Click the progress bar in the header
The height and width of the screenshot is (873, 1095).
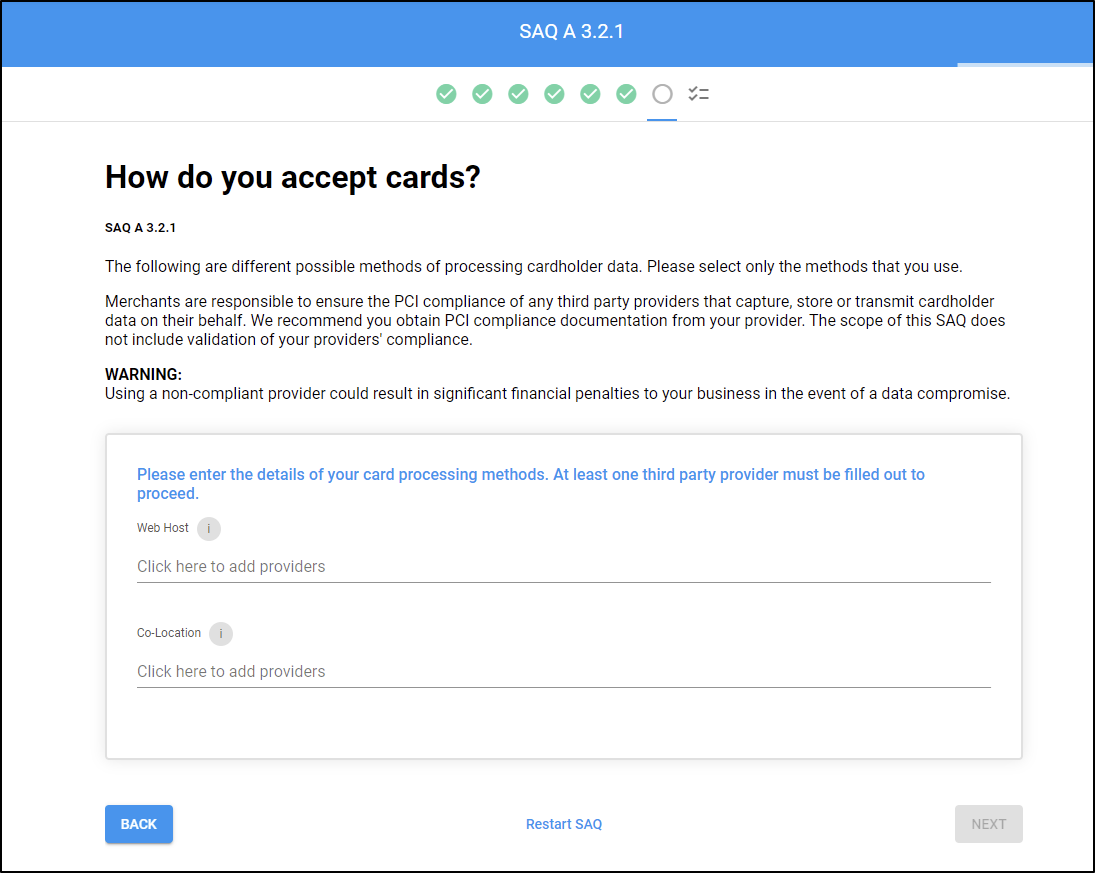(1024, 65)
